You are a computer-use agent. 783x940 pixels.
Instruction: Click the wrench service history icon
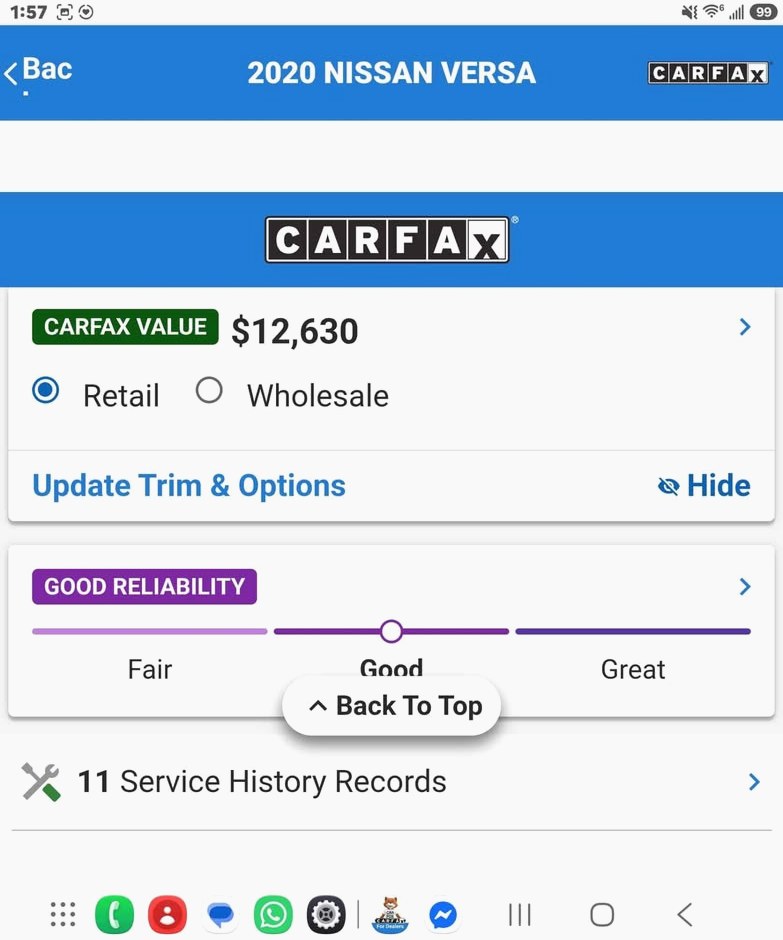pos(41,782)
